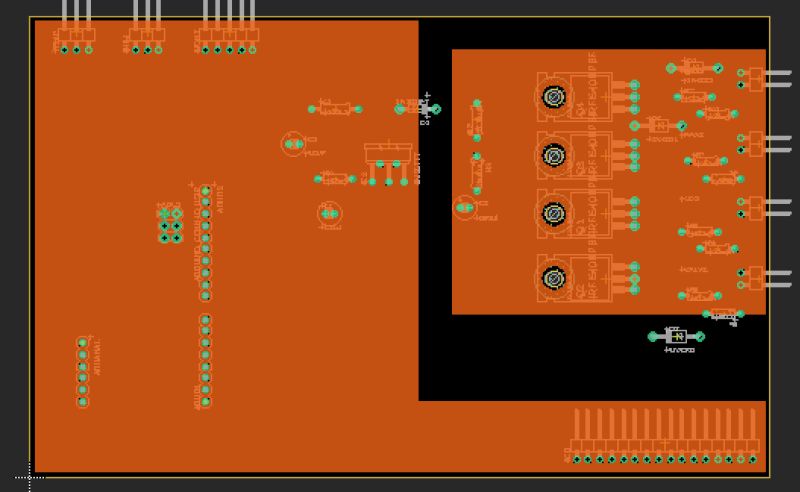This screenshot has height=492, width=800.
Task: Select the second 2-pin connector on right edge
Action: pos(764,143)
